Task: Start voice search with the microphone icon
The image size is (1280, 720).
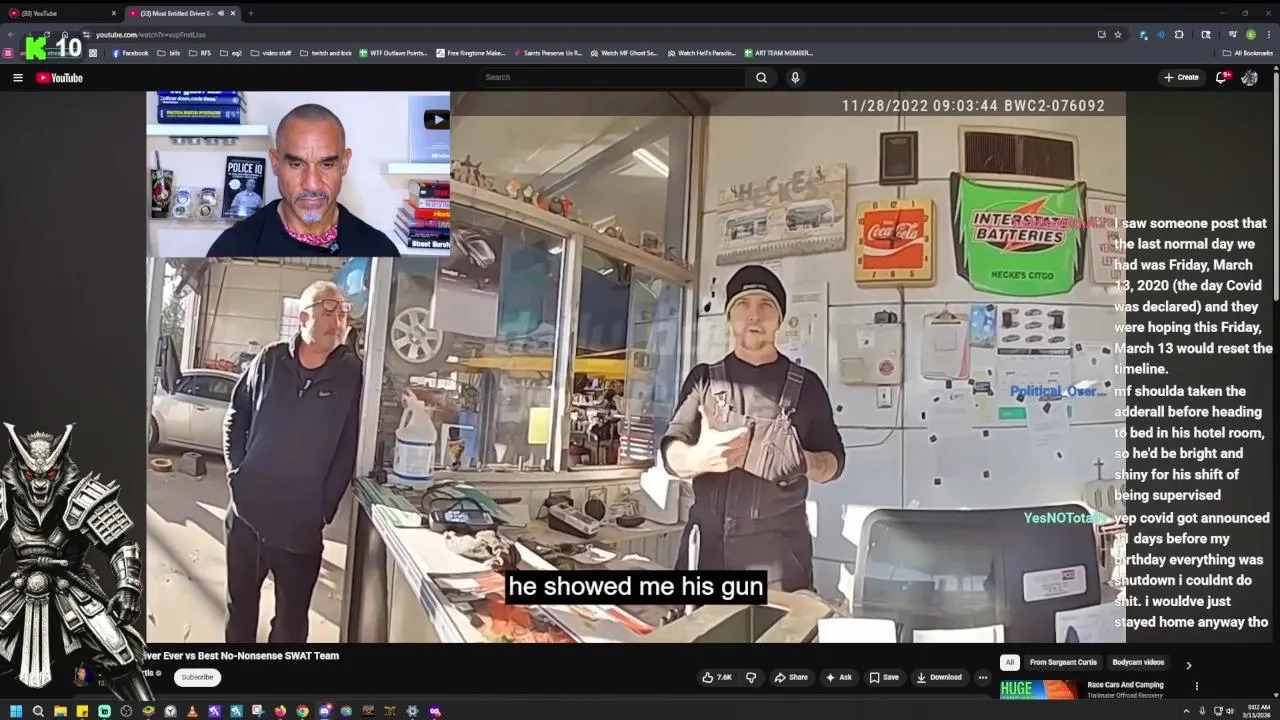Action: (795, 77)
